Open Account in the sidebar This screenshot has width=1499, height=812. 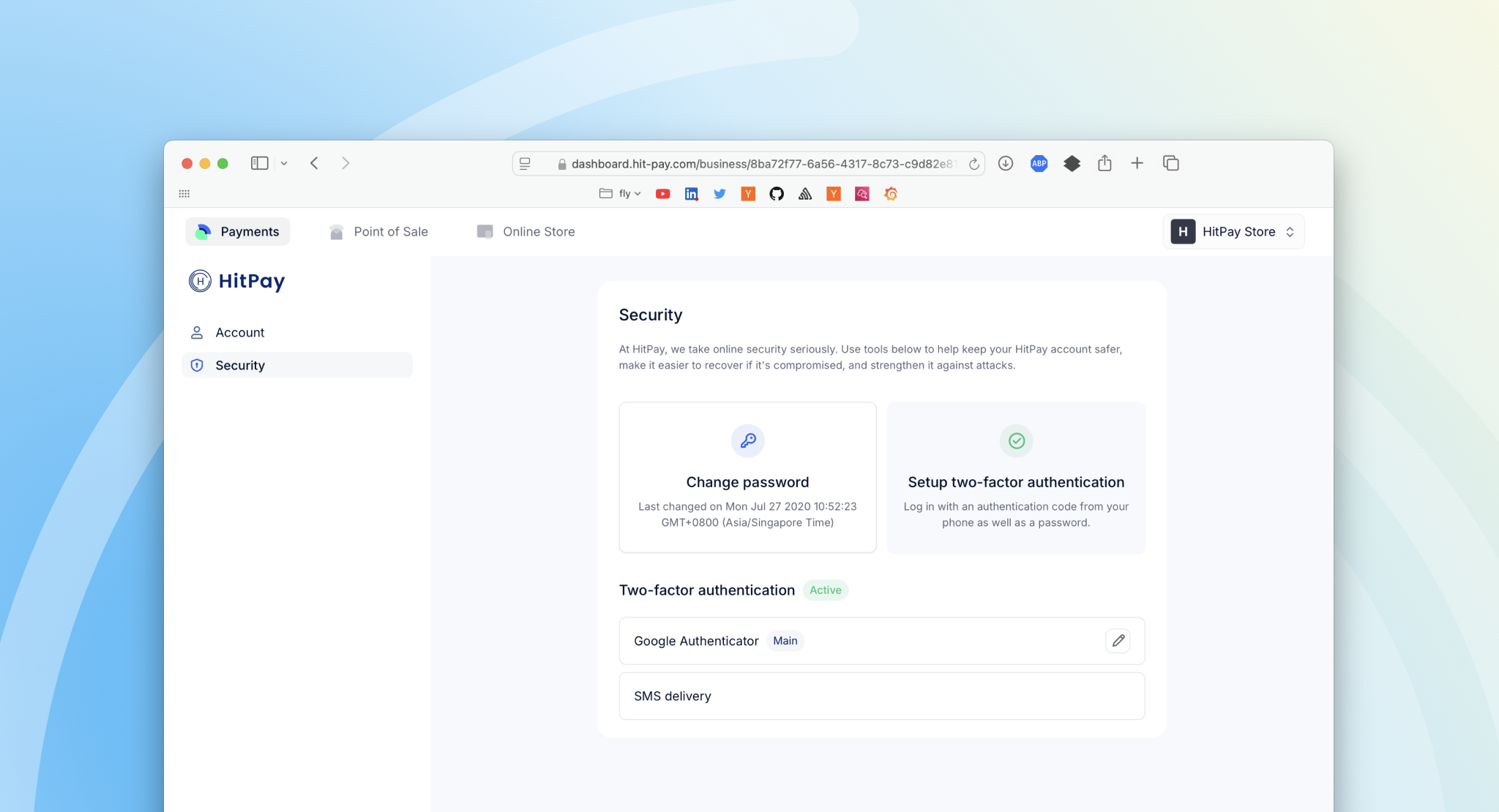tap(297, 333)
